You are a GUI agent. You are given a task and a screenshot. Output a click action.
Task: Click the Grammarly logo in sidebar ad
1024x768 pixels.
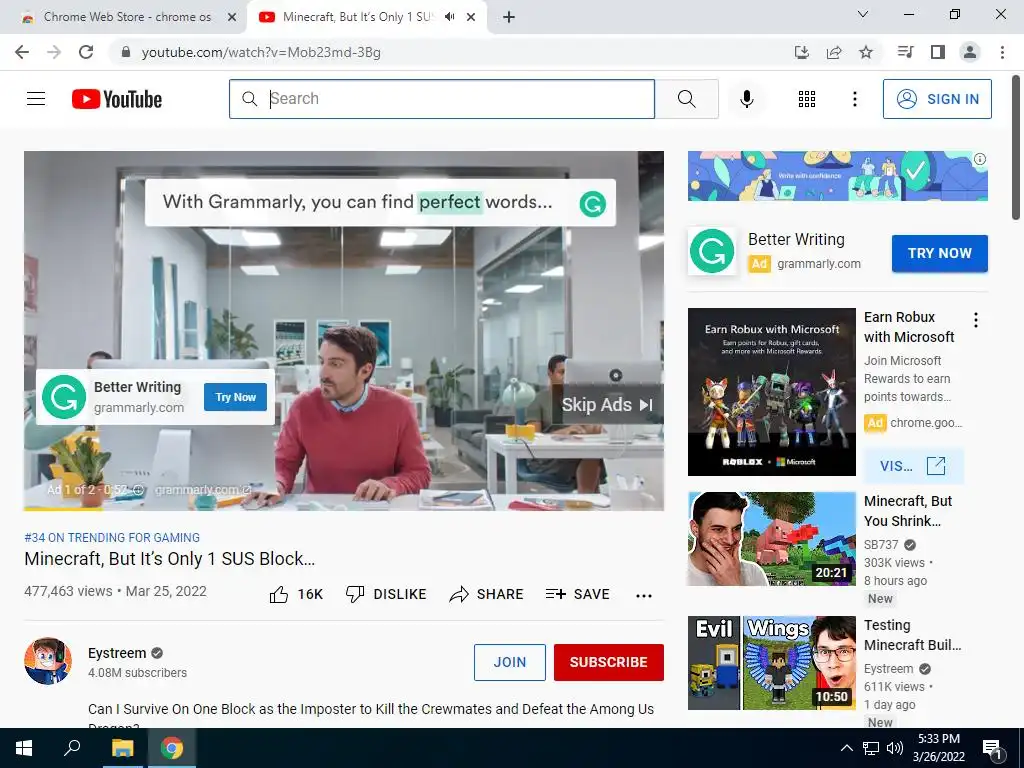[x=712, y=251]
